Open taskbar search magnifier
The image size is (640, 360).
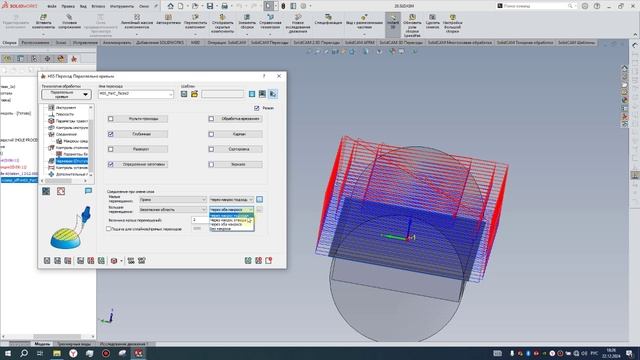pos(24,353)
